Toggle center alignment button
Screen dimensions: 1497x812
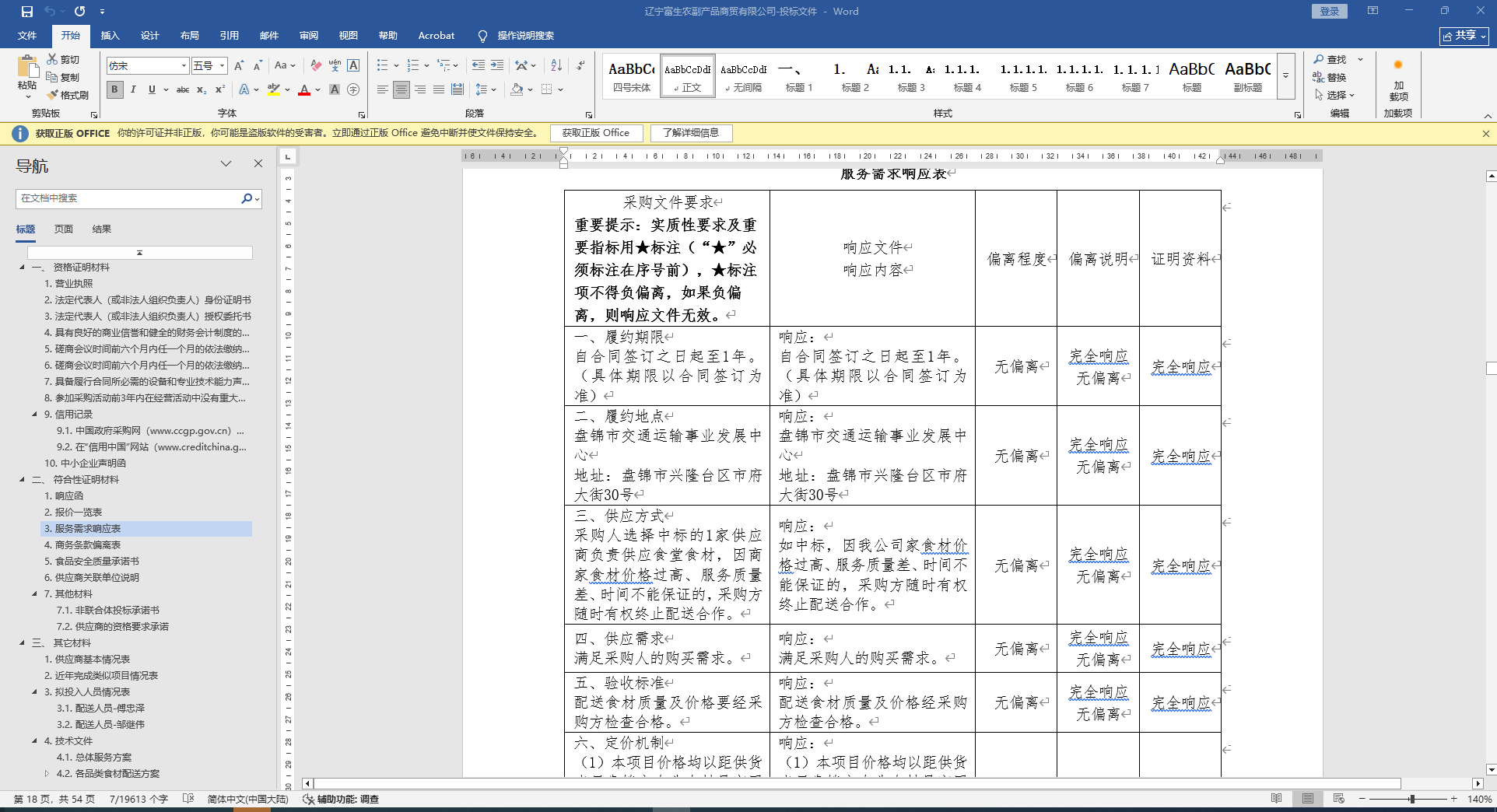[x=401, y=89]
